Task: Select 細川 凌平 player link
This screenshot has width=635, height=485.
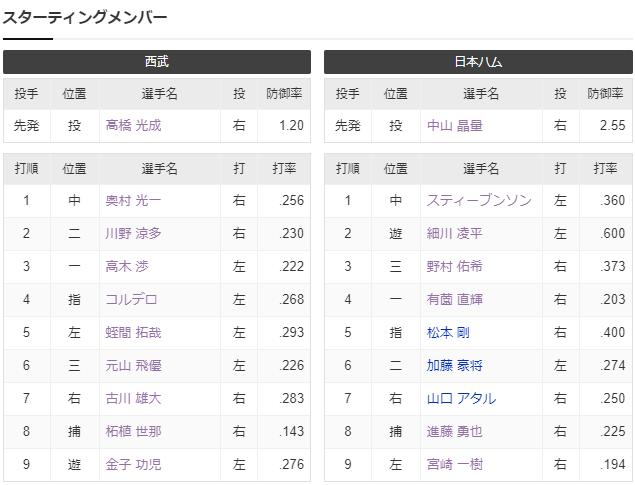Action: pos(454,234)
